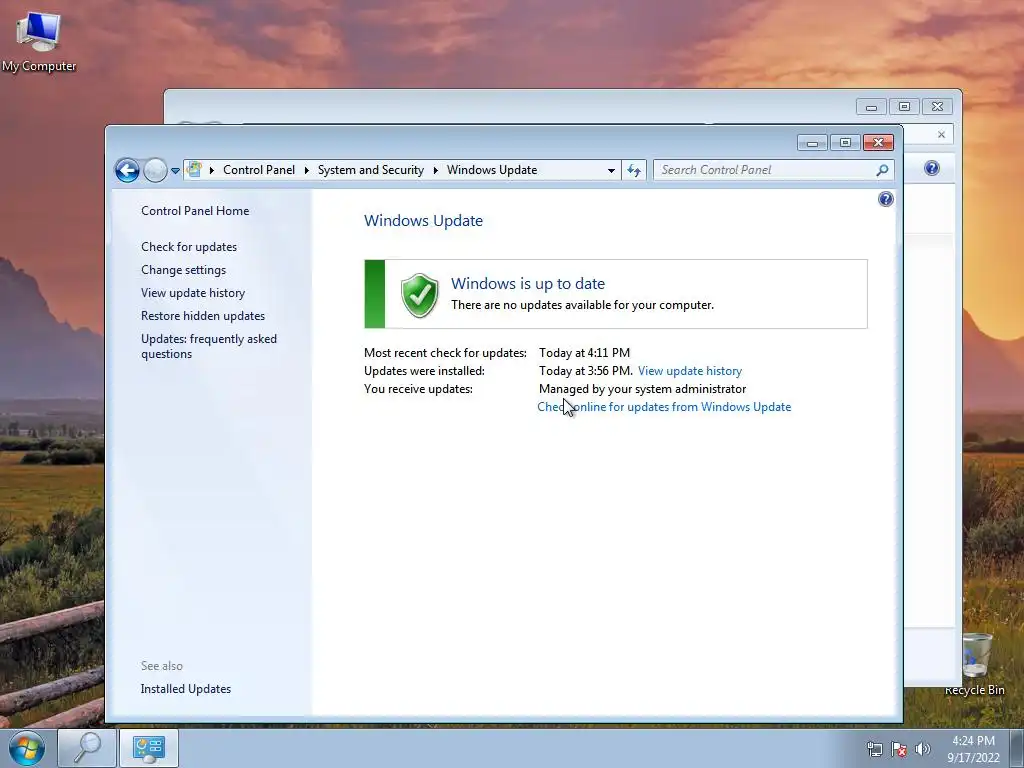Click the green shield checkmark icon

[x=419, y=295]
